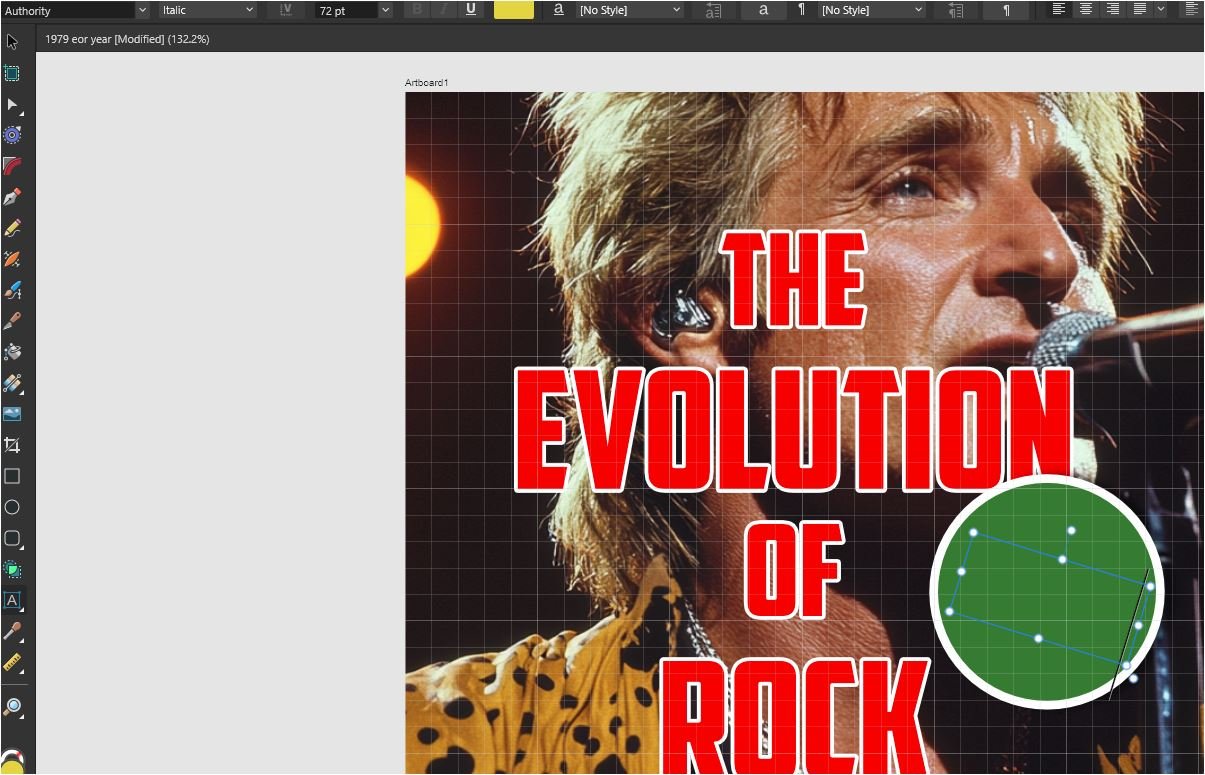Select the Rectangle tool

[12, 476]
